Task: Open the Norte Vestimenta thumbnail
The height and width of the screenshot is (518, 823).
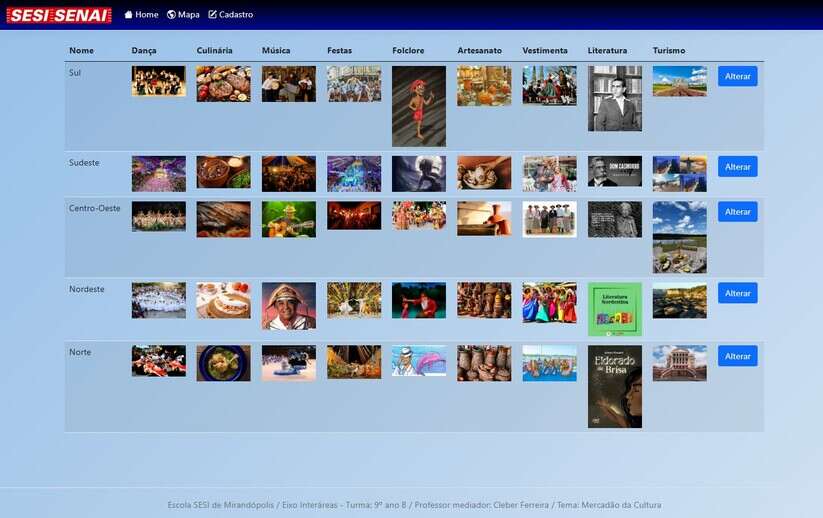Action: [x=549, y=363]
